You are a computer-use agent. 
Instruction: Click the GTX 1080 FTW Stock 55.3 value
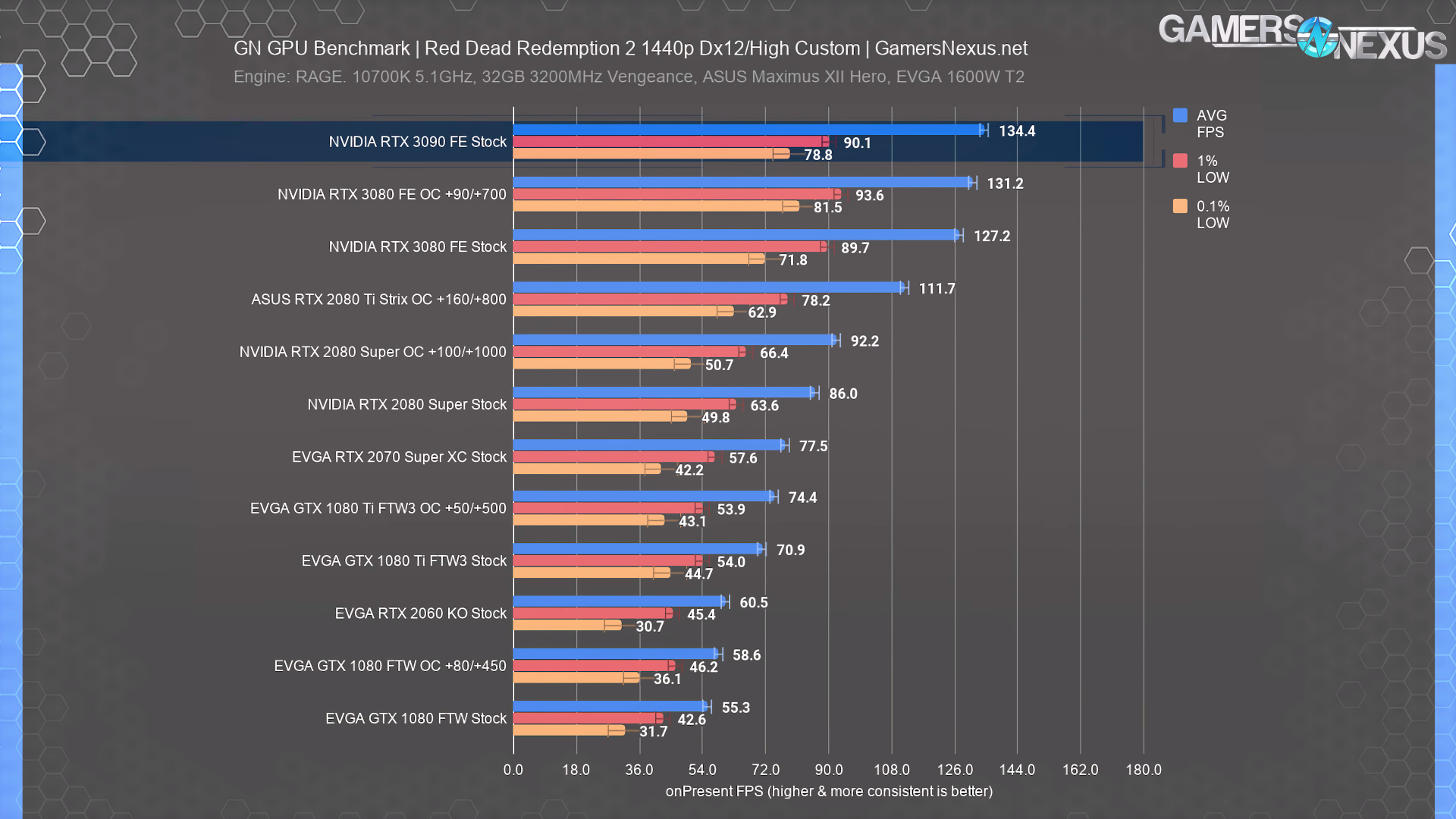tap(736, 708)
